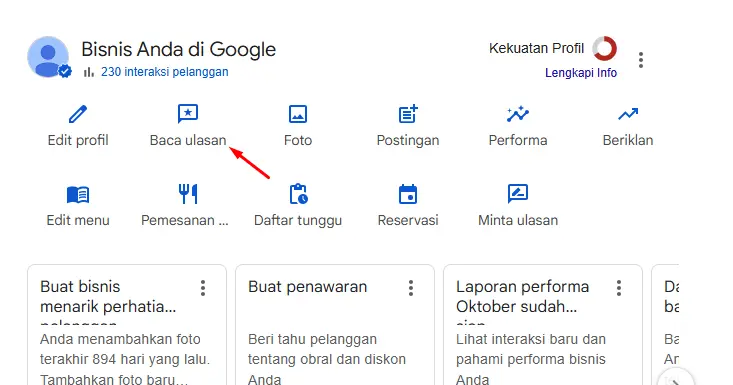733x385 pixels.
Task: Open the 230 interaksi pelanggan link
Action: coord(165,72)
